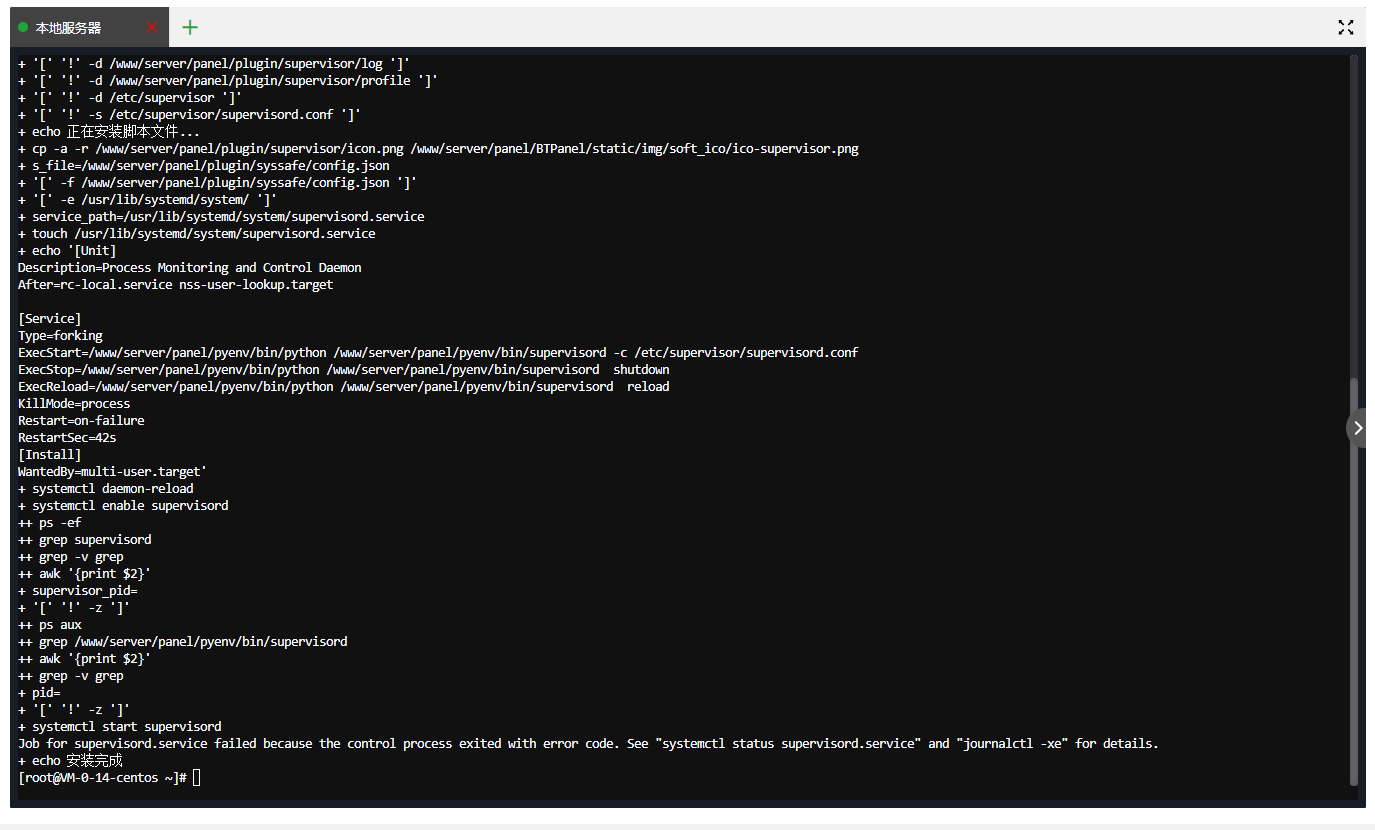Click the '-d /etc/supervisor' test line
1375x830 pixels.
130,98
